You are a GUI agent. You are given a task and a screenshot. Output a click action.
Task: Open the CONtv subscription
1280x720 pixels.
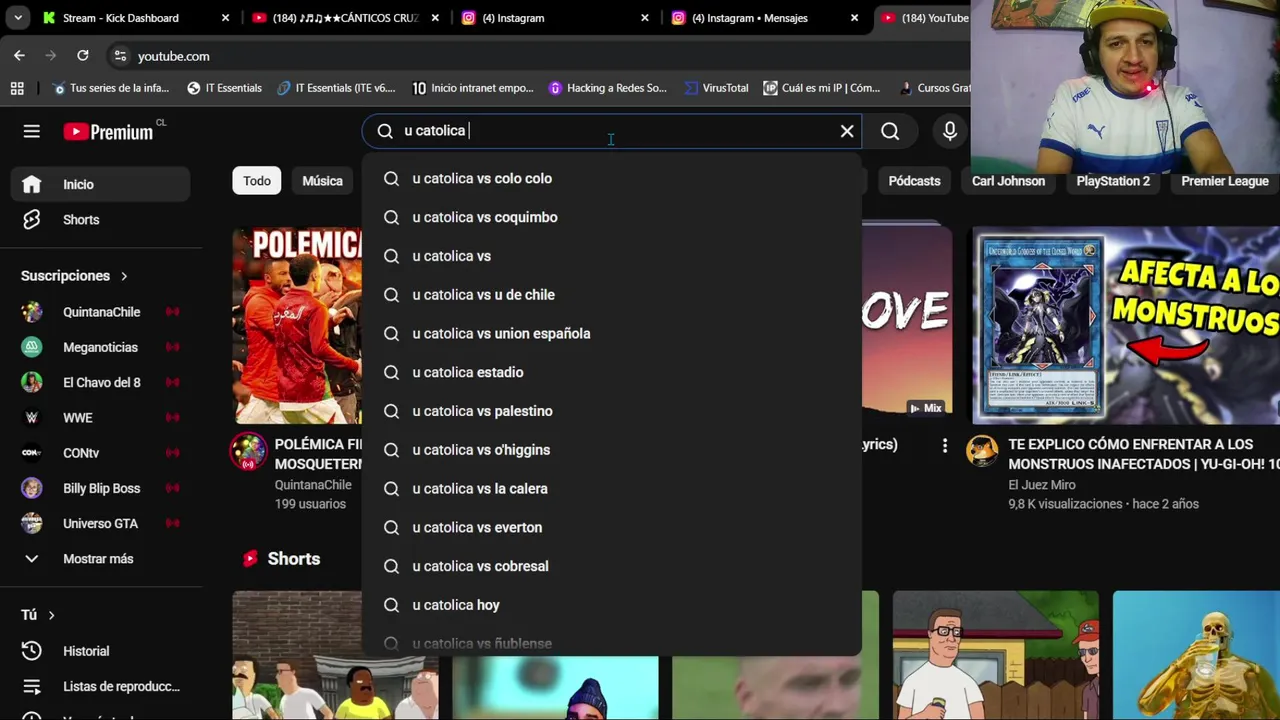(x=100, y=453)
